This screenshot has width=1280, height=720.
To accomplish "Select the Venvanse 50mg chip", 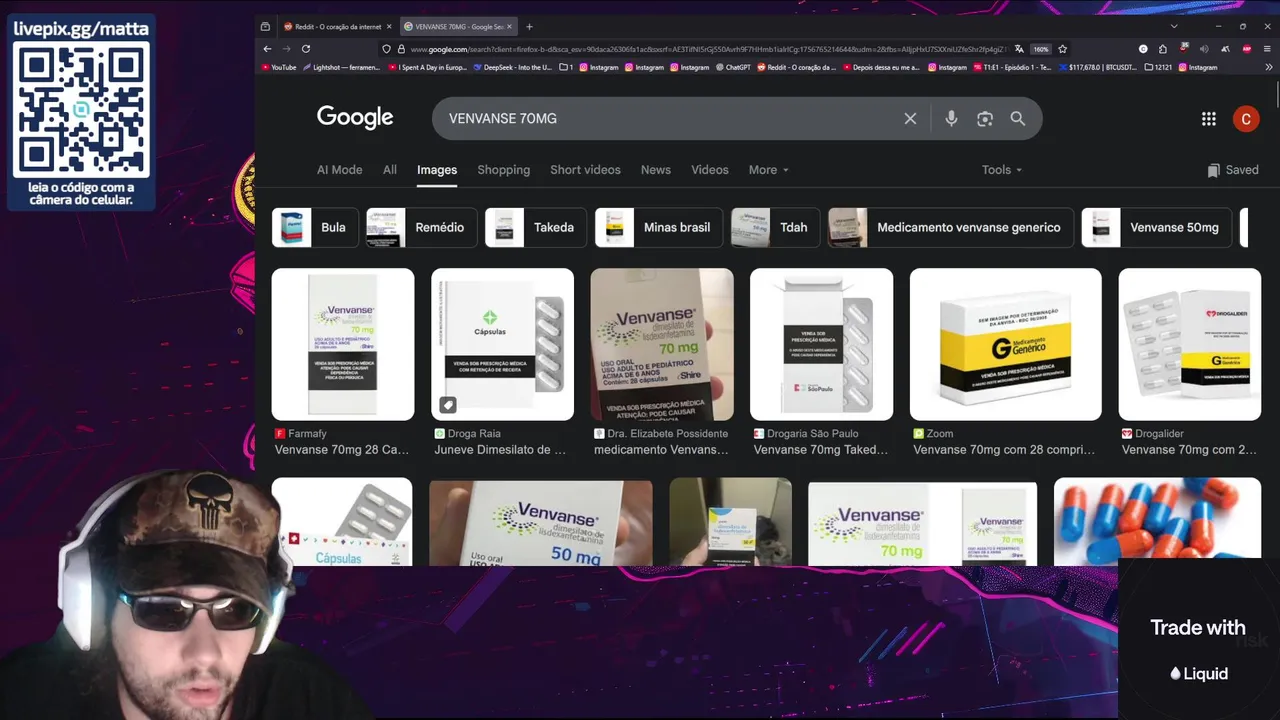I will (1157, 228).
